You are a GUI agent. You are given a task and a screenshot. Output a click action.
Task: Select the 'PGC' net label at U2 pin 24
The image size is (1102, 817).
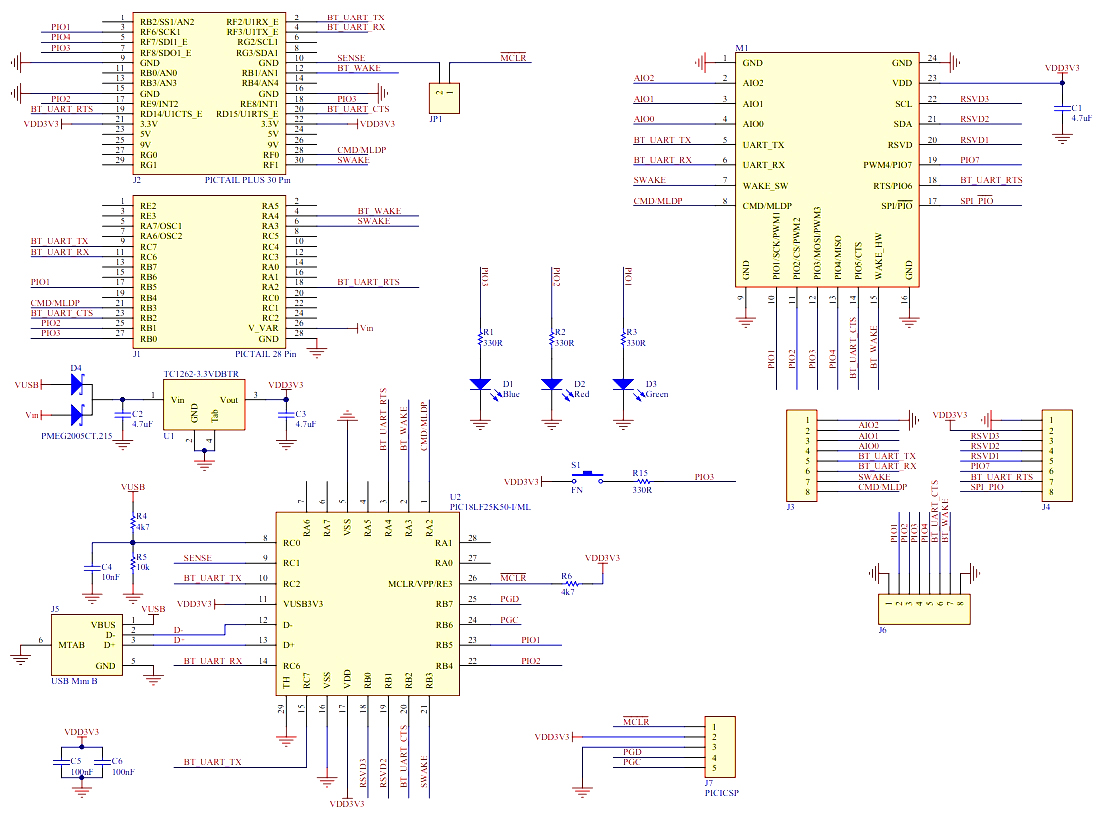click(510, 619)
